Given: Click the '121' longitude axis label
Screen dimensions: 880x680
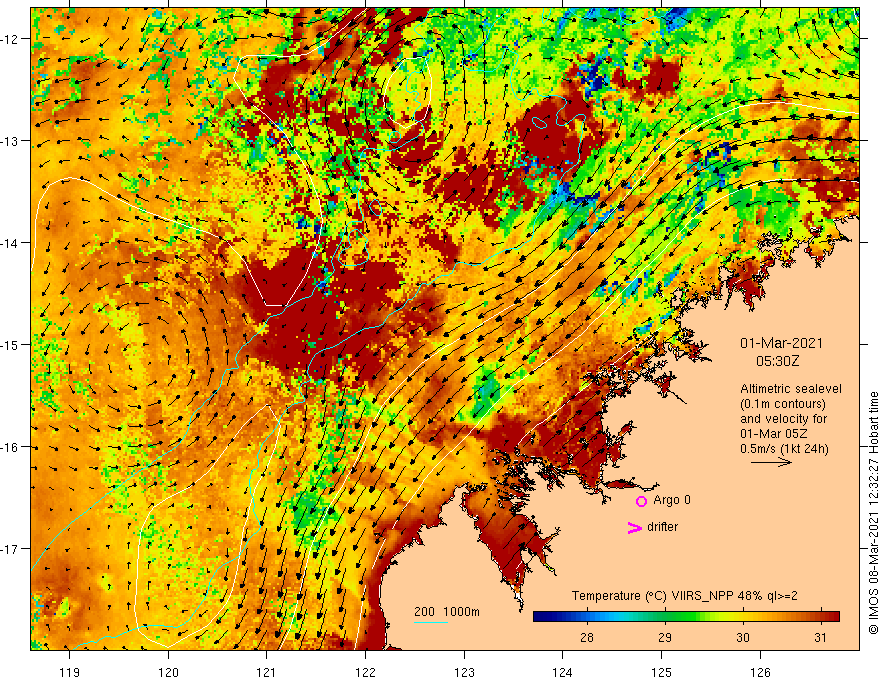Looking at the screenshot, I should [x=267, y=672].
